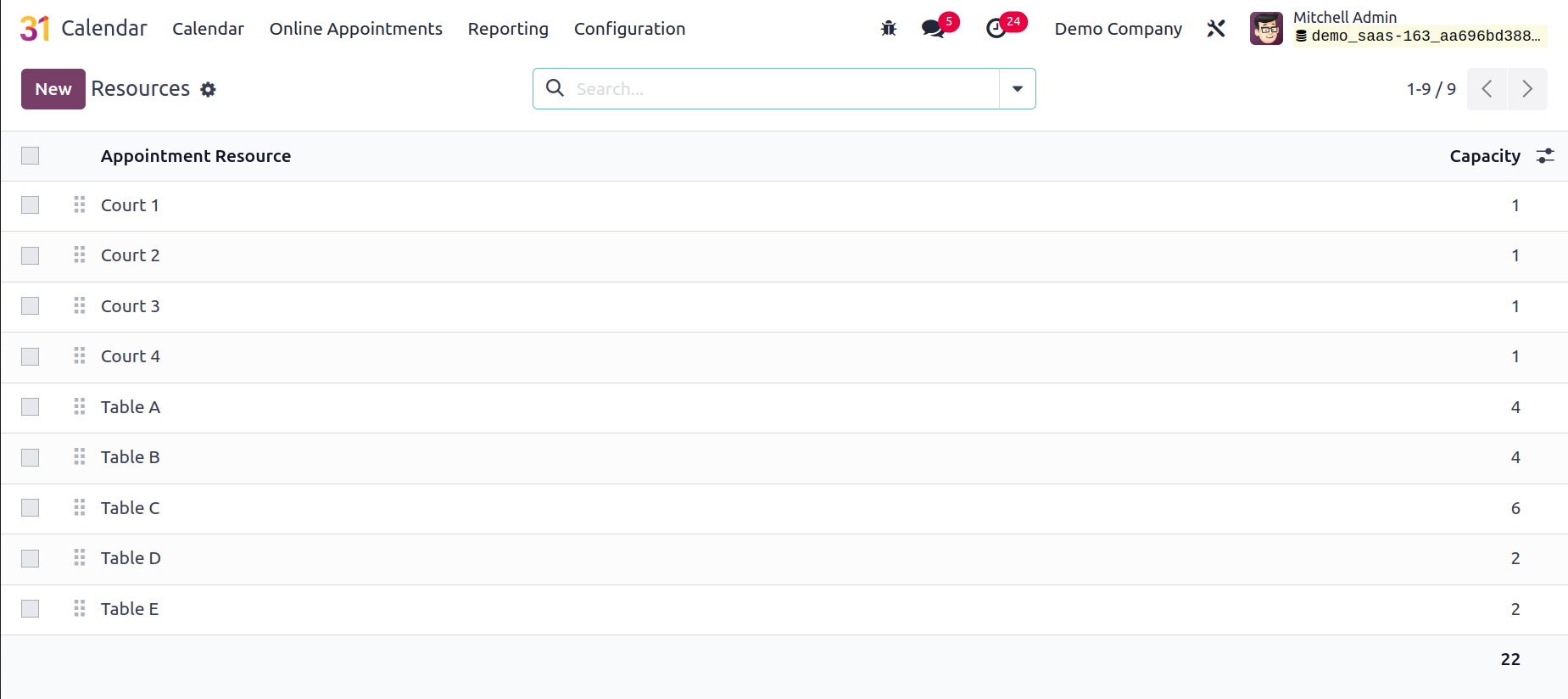Select the Court 1 row checkbox

coord(31,205)
